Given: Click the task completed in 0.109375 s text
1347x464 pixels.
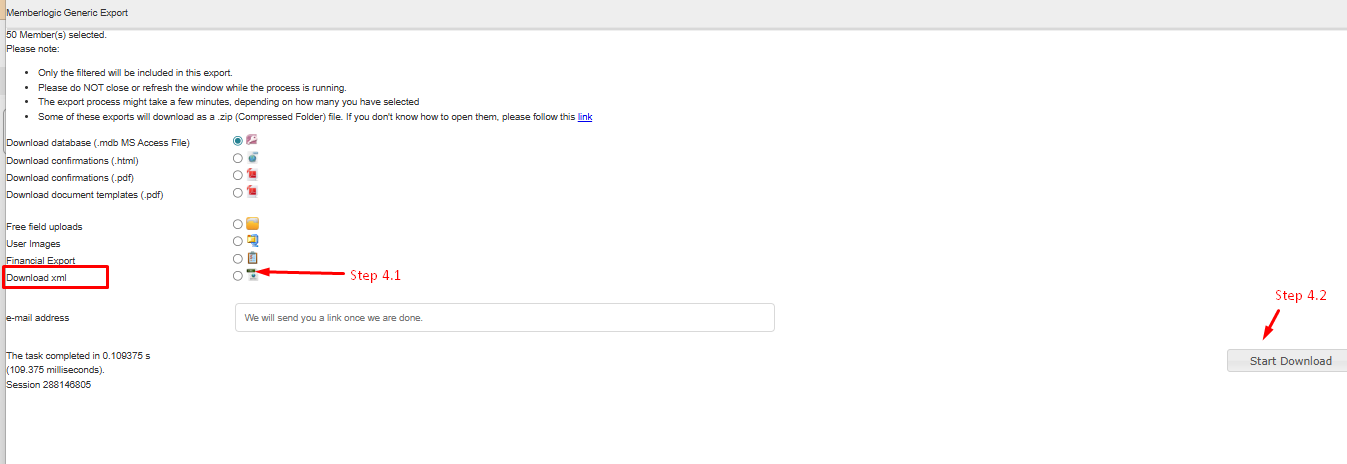Looking at the screenshot, I should pos(78,356).
